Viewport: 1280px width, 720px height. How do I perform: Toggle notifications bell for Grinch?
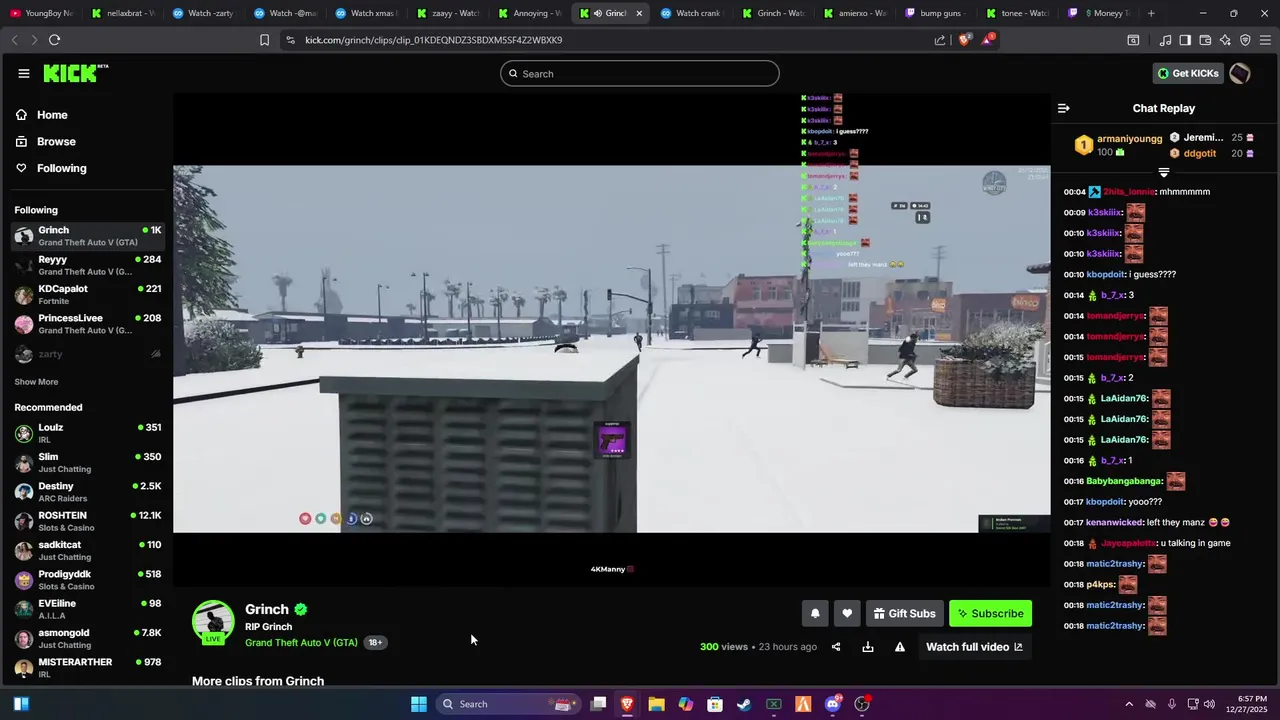pyautogui.click(x=815, y=613)
